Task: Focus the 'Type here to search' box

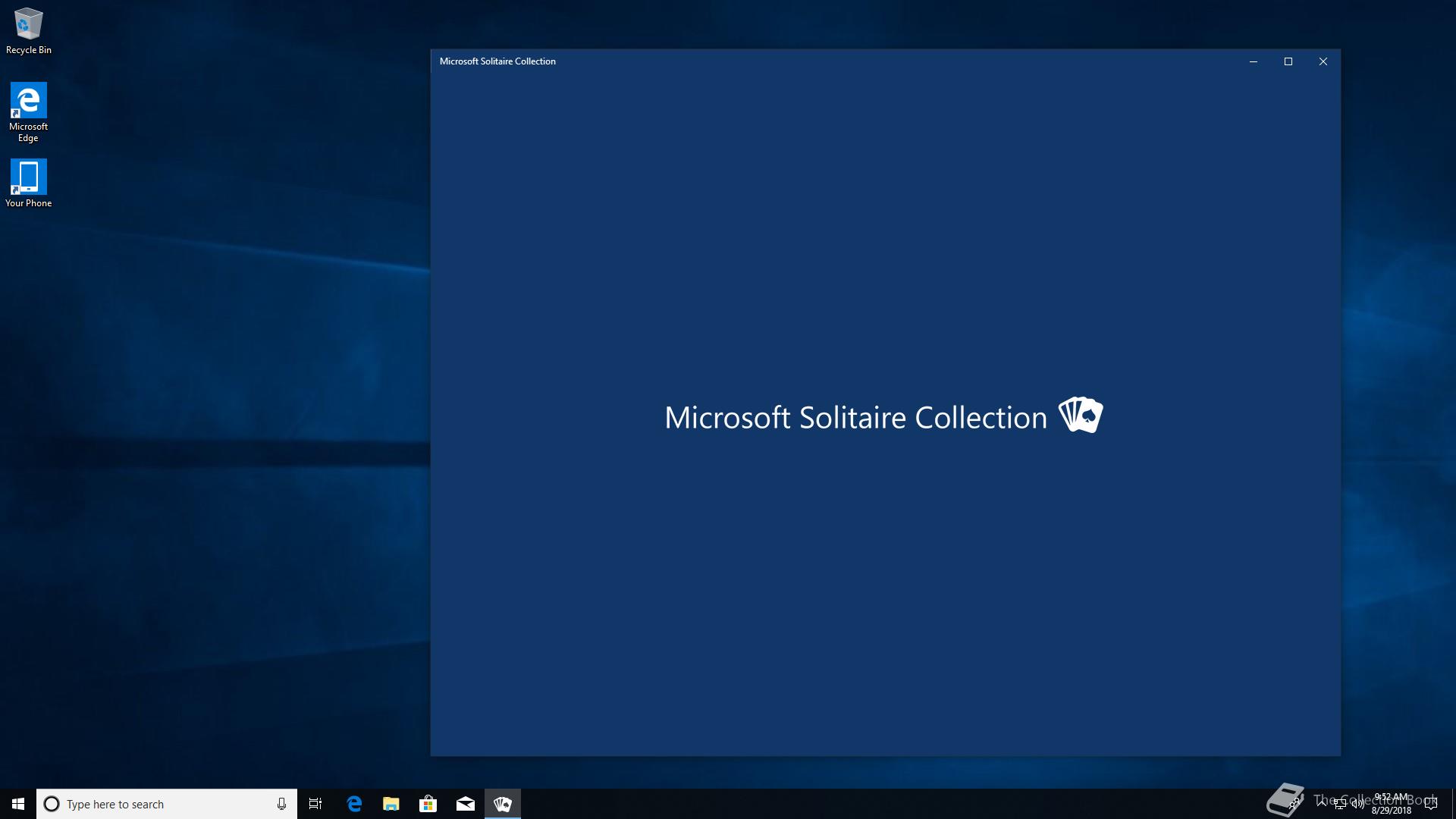Action: pos(167,804)
